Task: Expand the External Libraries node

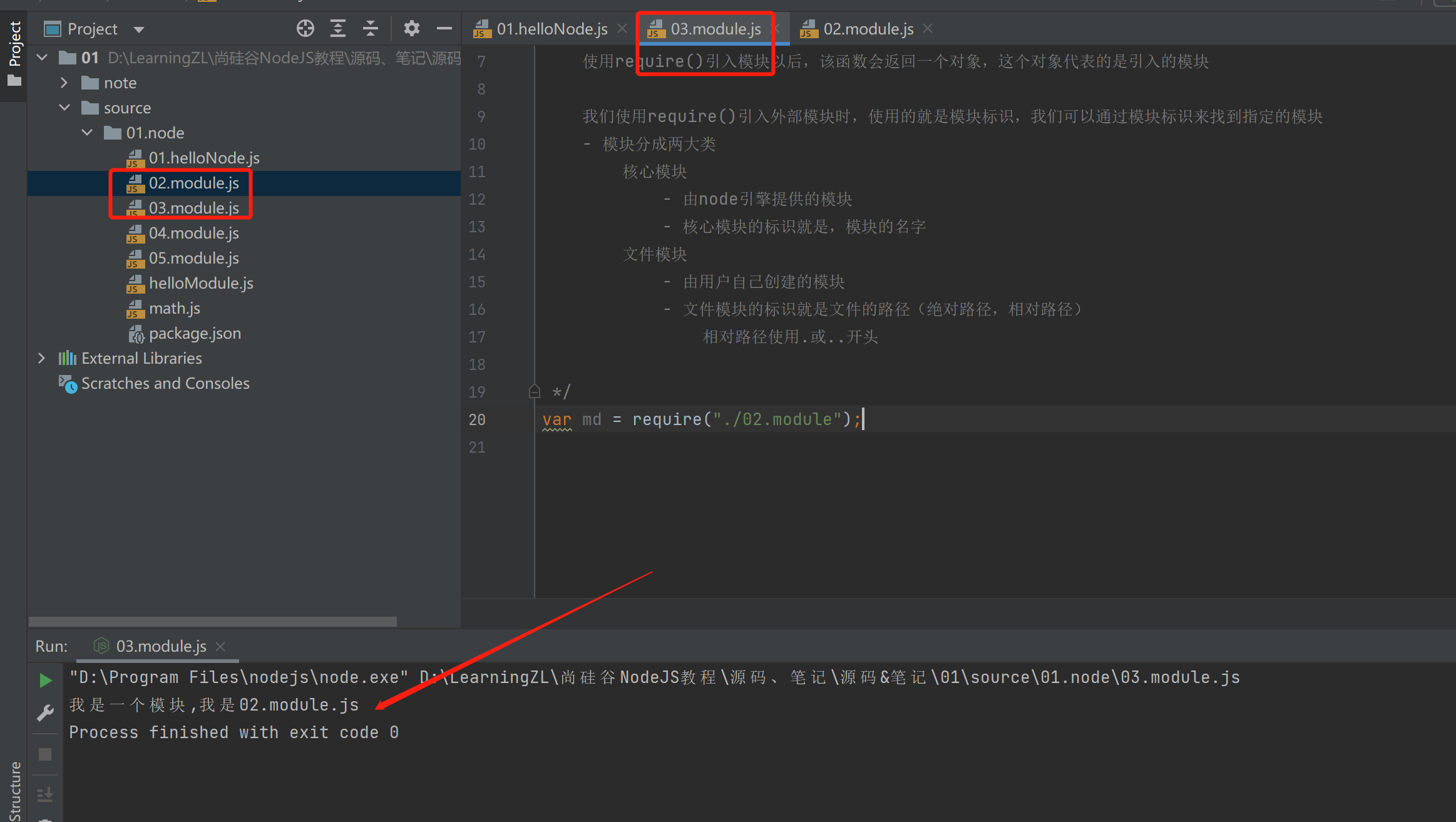Action: [x=41, y=358]
